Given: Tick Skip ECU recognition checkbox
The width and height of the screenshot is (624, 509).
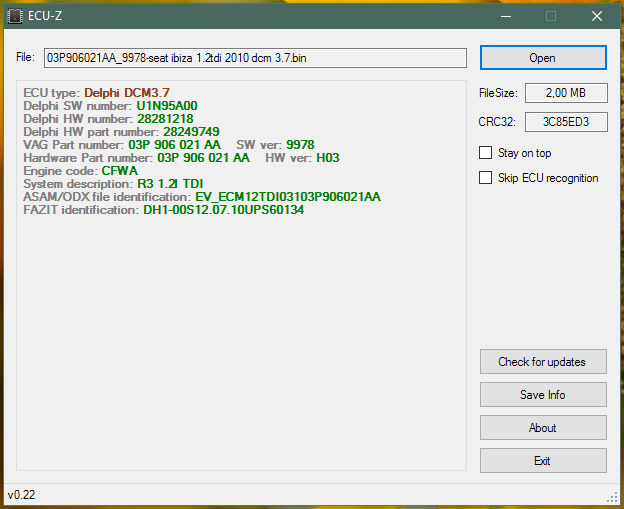Looking at the screenshot, I should (485, 177).
